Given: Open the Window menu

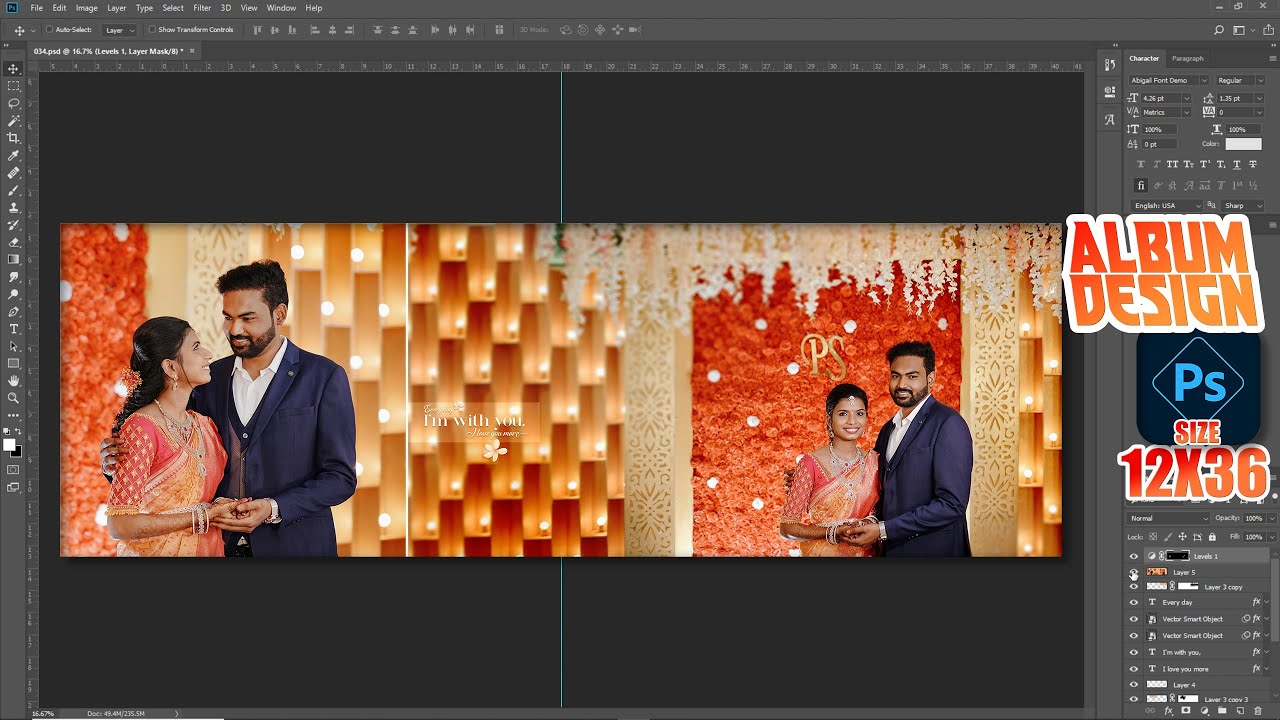Looking at the screenshot, I should coord(281,8).
